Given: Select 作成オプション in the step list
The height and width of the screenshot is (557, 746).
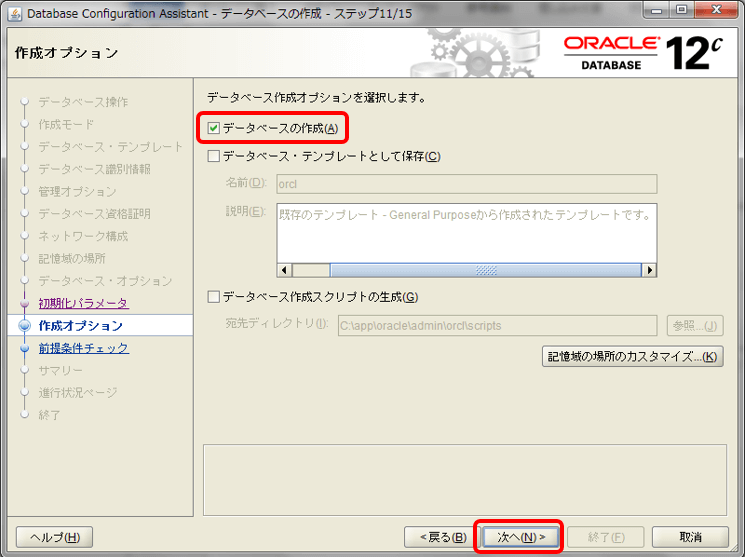Looking at the screenshot, I should pyautogui.click(x=81, y=326).
